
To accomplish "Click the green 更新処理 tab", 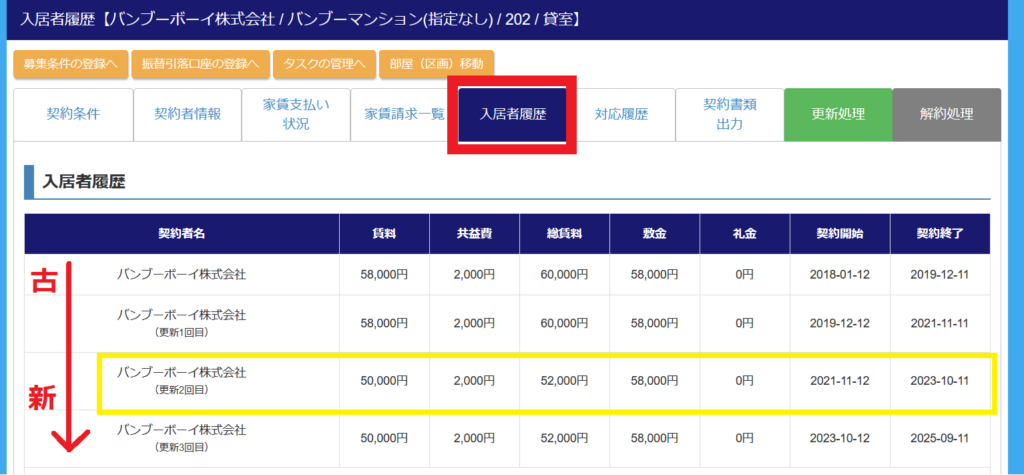I will 838,114.
